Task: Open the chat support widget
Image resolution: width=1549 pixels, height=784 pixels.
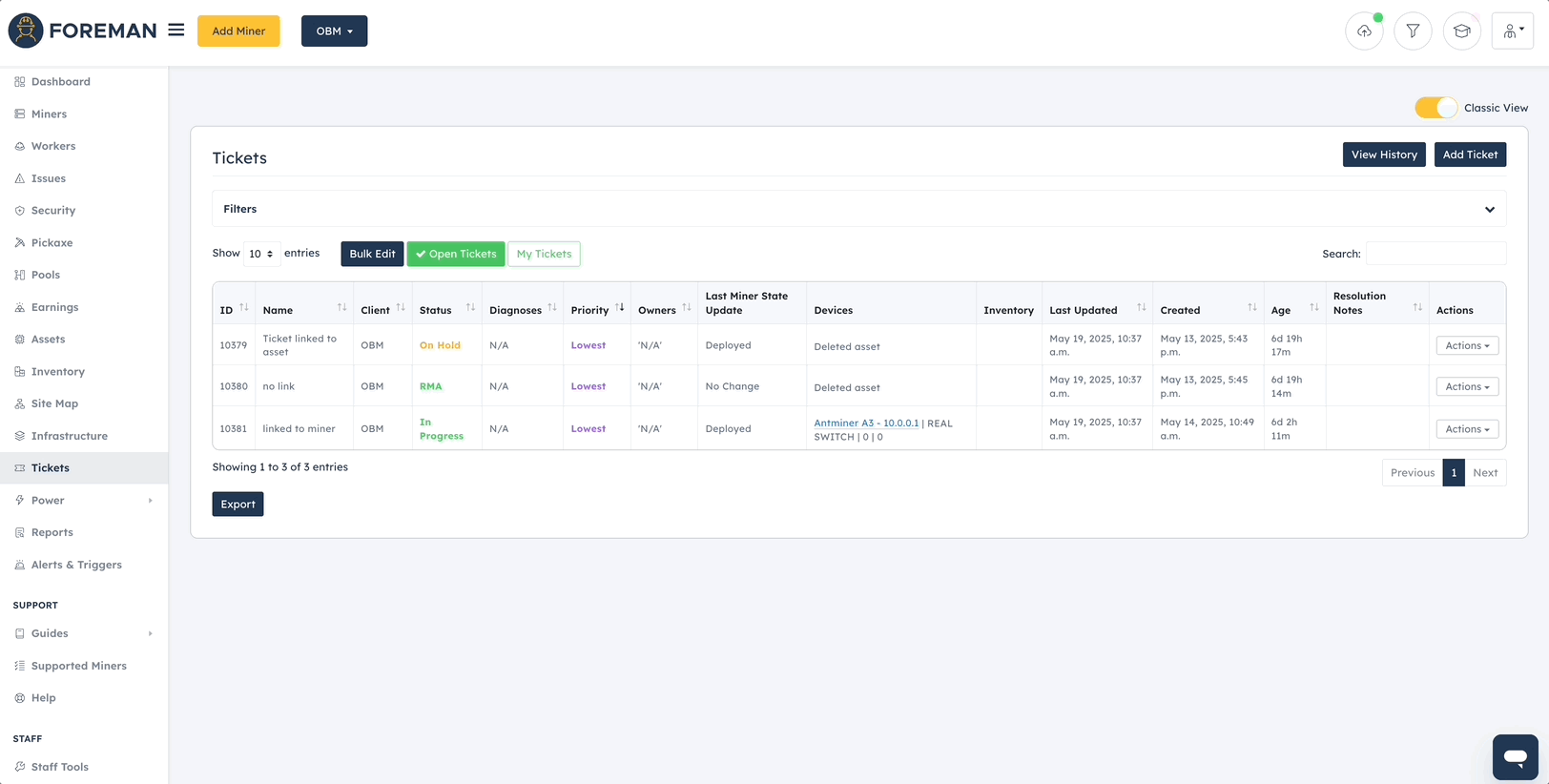Action: tap(1516, 757)
